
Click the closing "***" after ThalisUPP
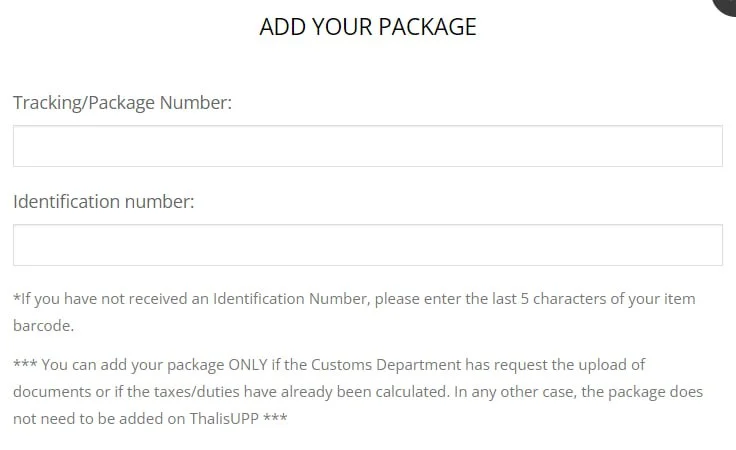pyautogui.click(x=275, y=419)
